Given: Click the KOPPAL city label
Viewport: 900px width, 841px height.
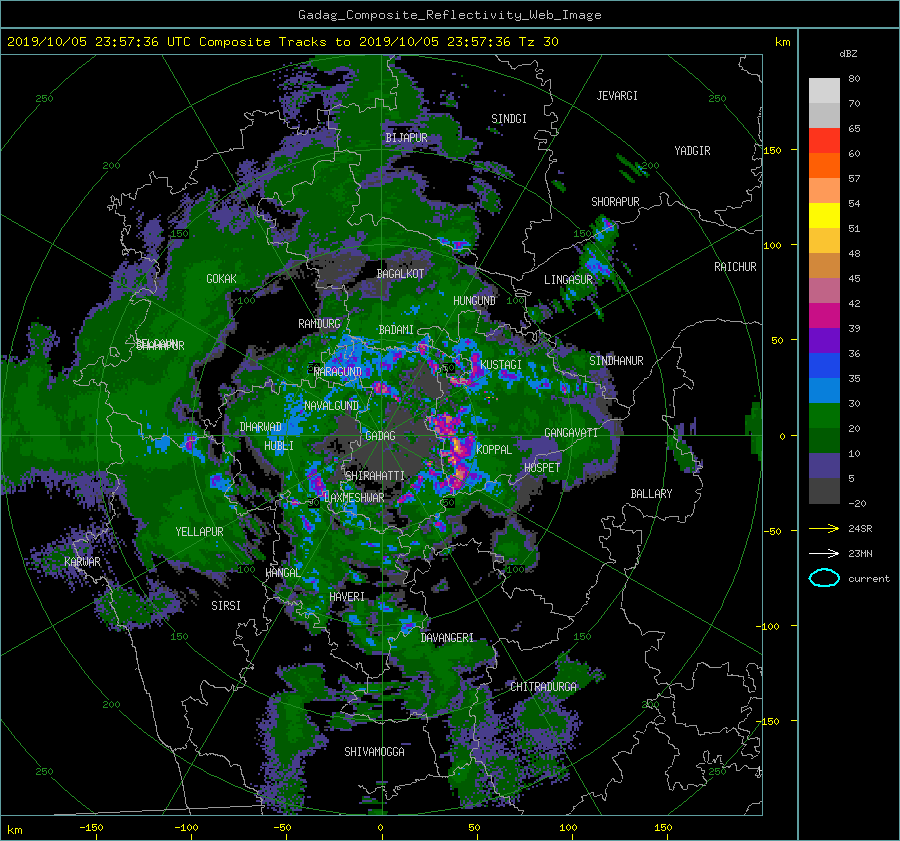Looking at the screenshot, I should pos(494,449).
